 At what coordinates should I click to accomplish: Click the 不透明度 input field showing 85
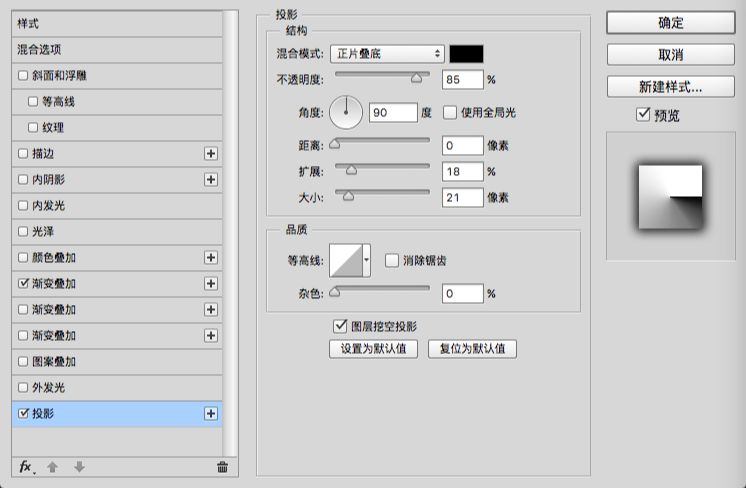[462, 79]
